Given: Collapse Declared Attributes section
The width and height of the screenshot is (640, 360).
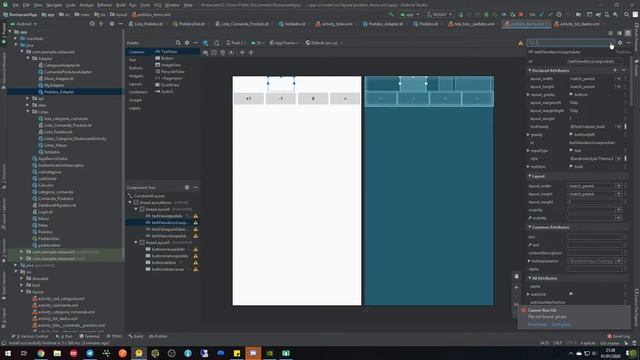Looking at the screenshot, I should (530, 71).
